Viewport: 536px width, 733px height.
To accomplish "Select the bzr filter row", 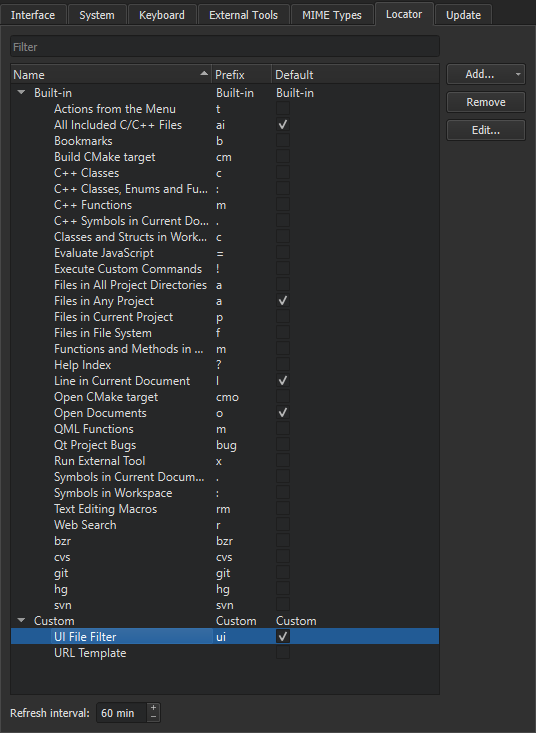I will tap(225, 541).
